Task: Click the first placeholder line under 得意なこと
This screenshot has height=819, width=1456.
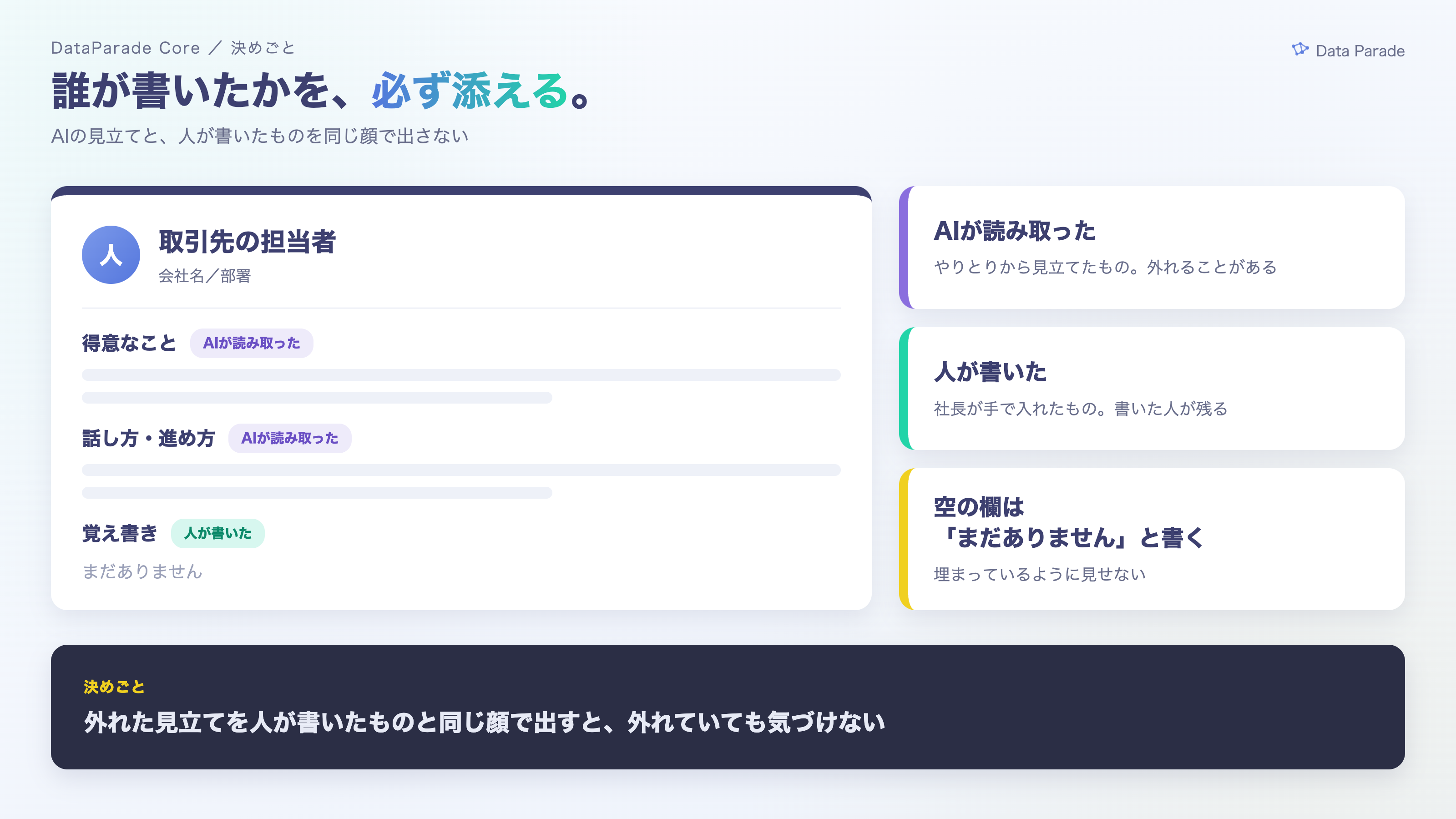Action: pos(461,375)
